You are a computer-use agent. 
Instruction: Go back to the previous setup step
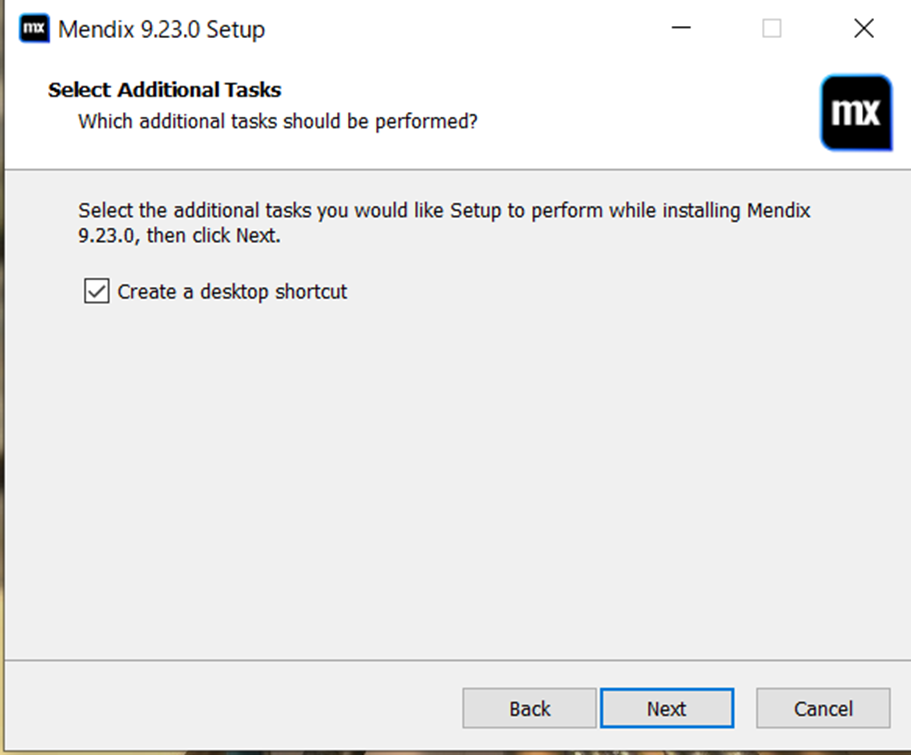coord(529,708)
